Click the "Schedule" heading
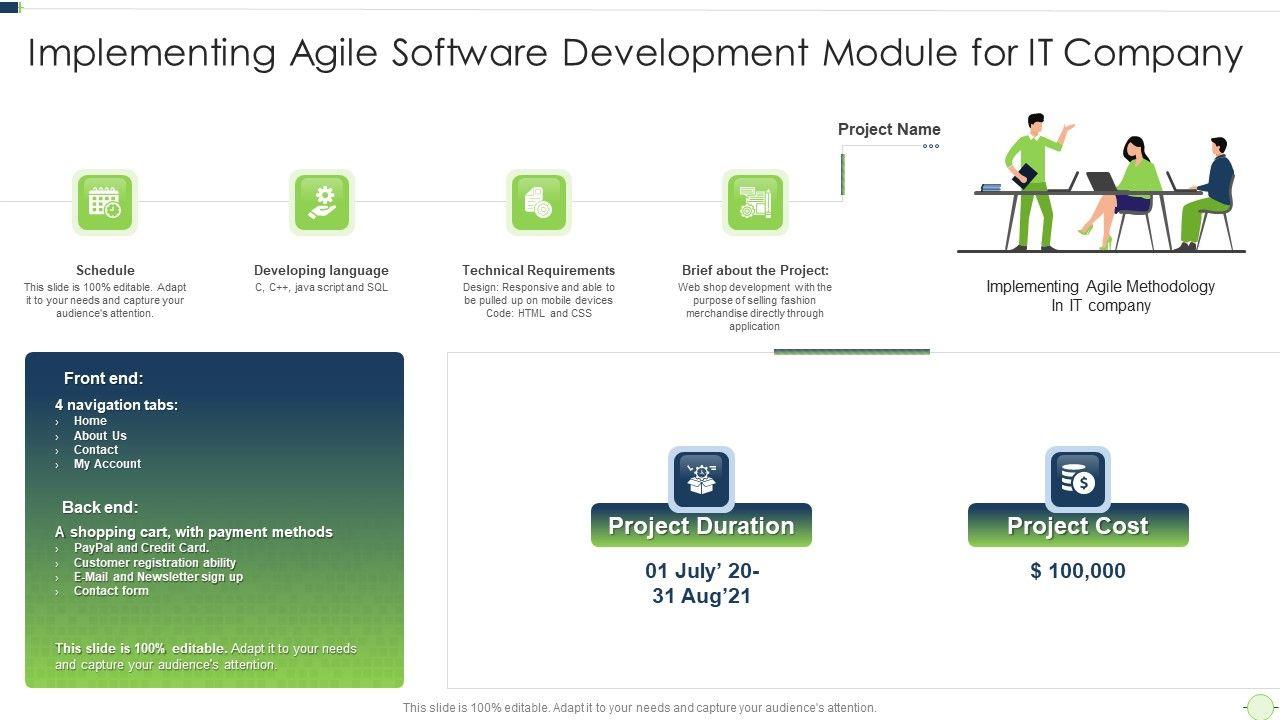Viewport: 1280px width, 720px height. (x=105, y=270)
